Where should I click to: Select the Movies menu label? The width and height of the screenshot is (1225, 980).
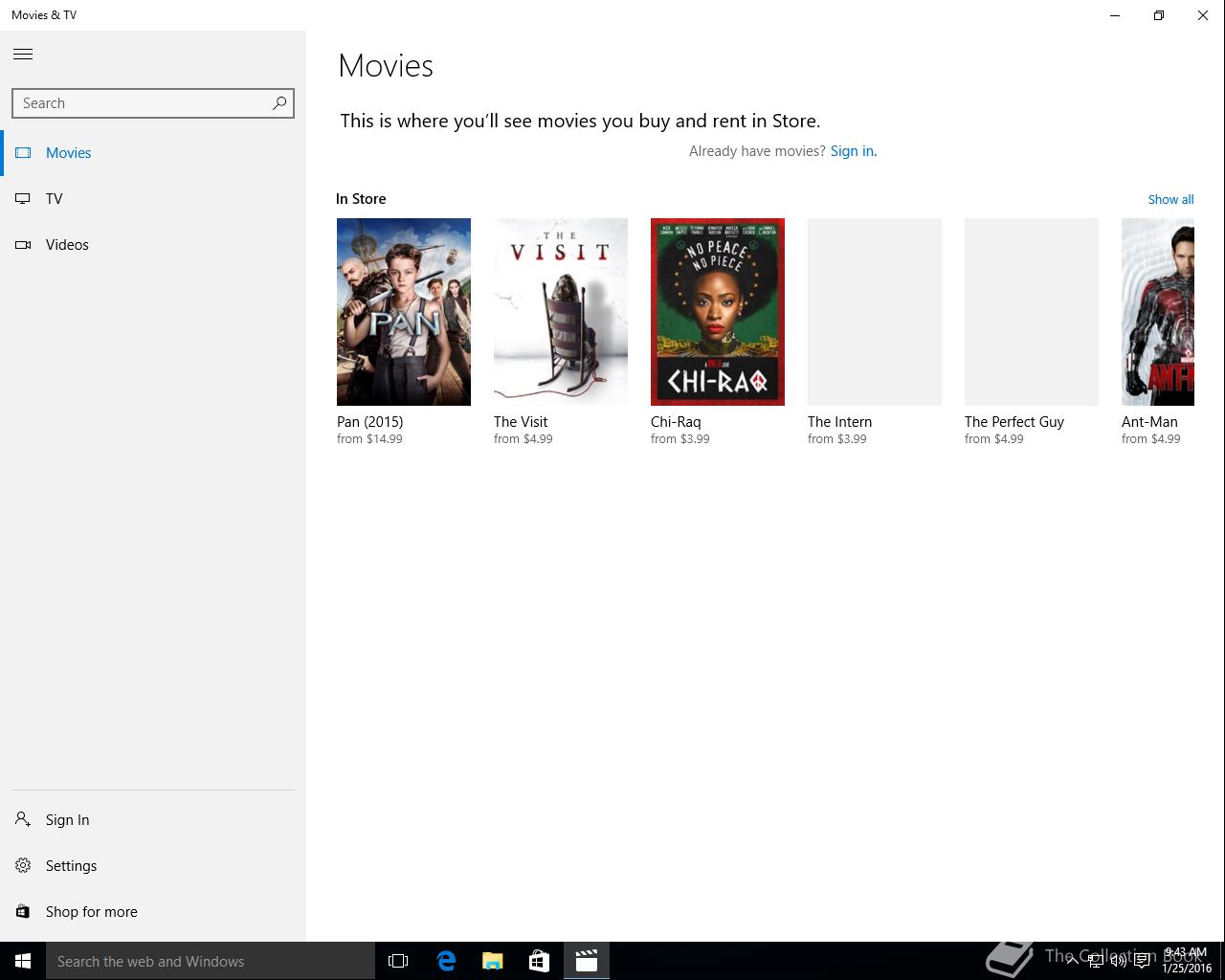pyautogui.click(x=69, y=153)
